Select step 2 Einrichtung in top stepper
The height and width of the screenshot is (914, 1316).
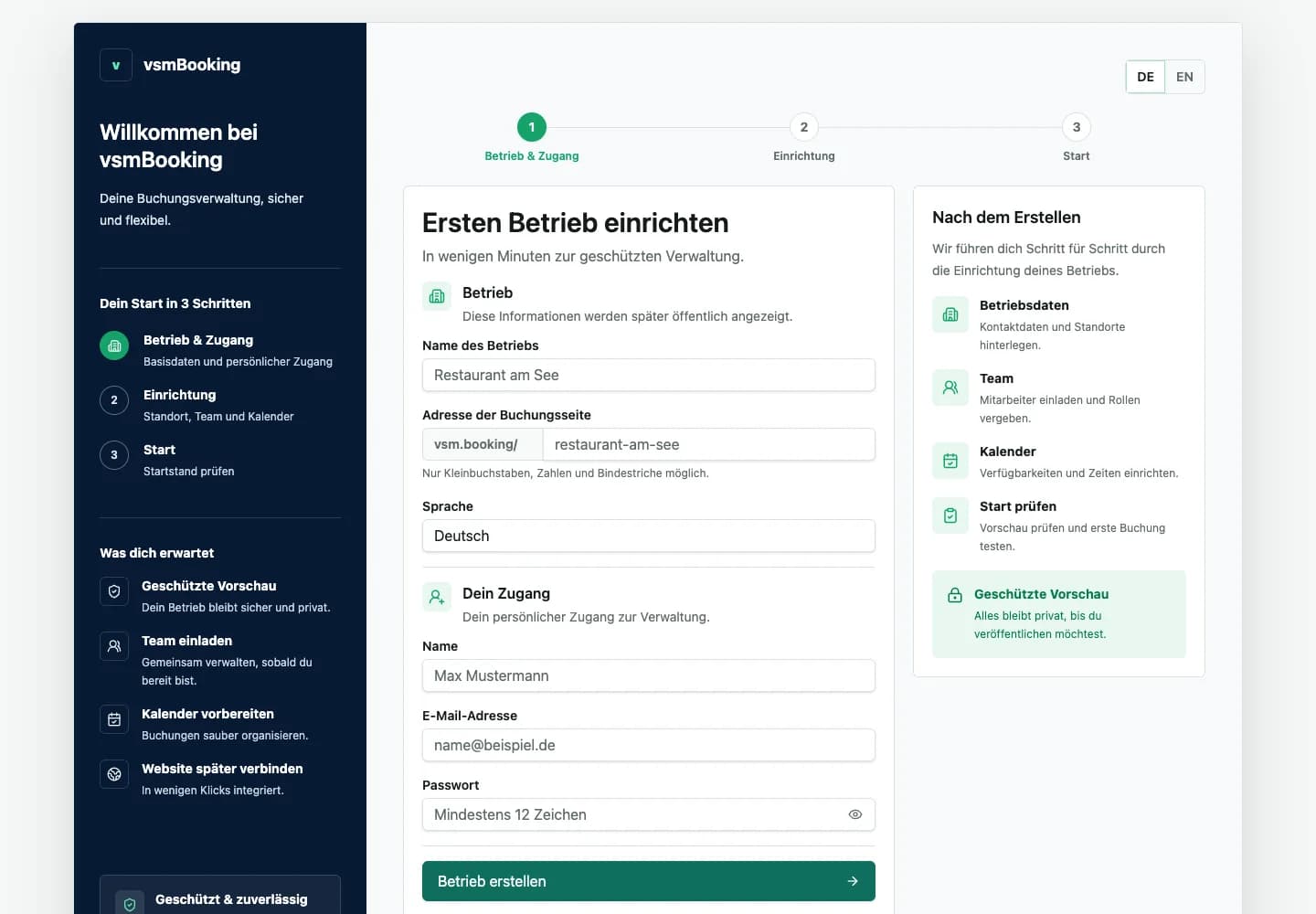(804, 137)
